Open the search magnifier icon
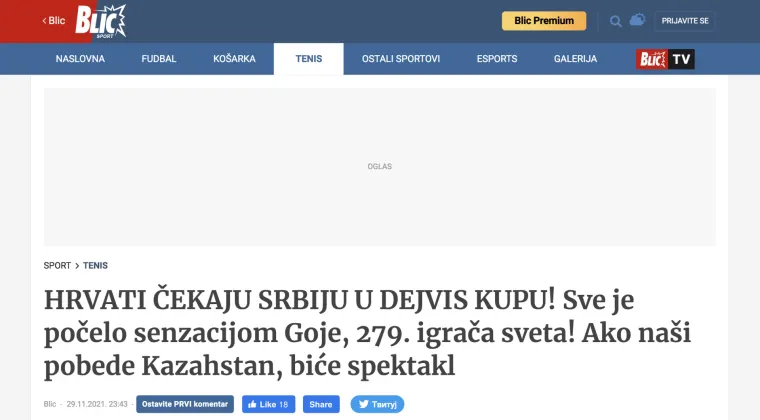This screenshot has width=760, height=420. click(x=616, y=21)
